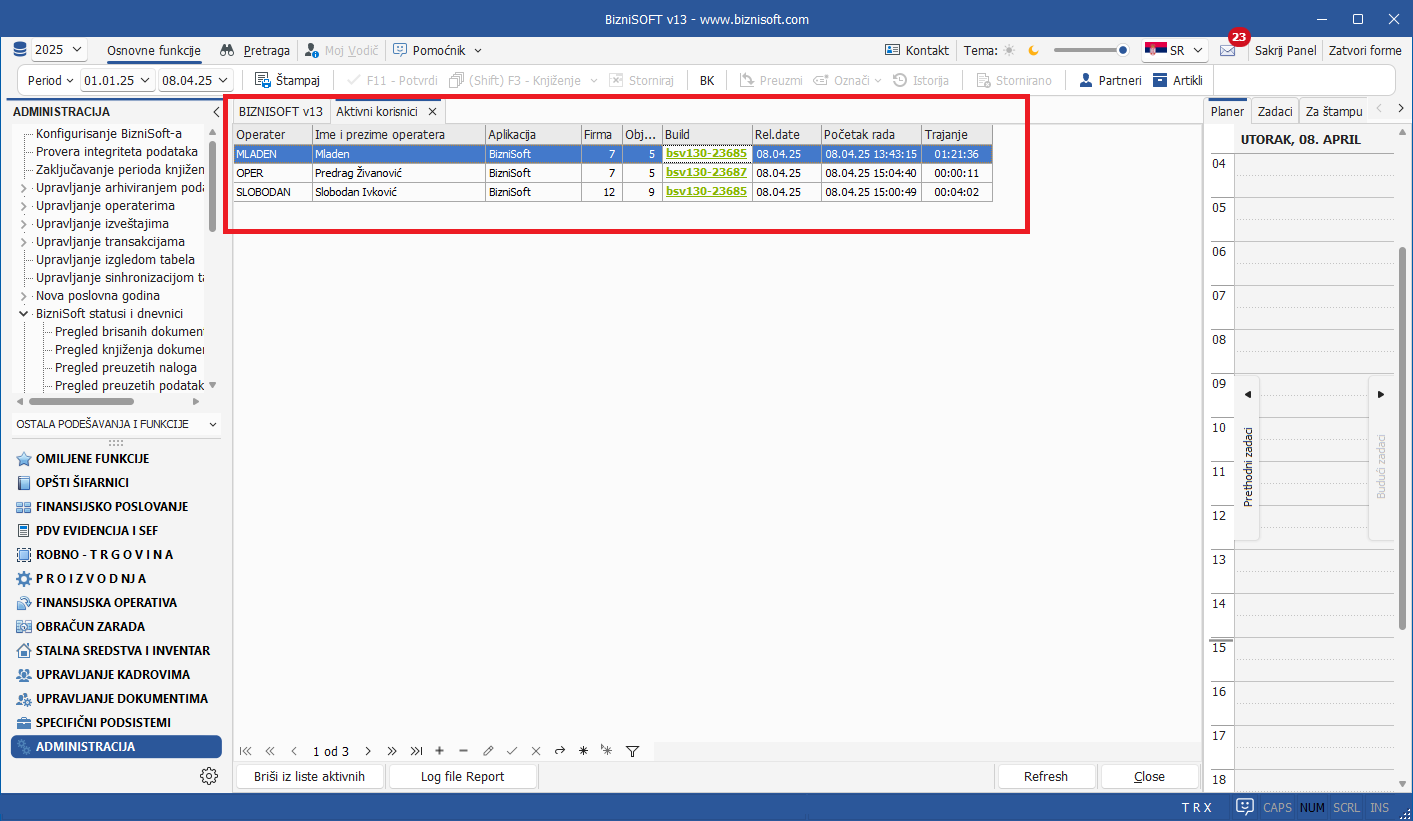The height and width of the screenshot is (821, 1413).
Task: Click the bsv130-23687 build link
Action: click(706, 173)
